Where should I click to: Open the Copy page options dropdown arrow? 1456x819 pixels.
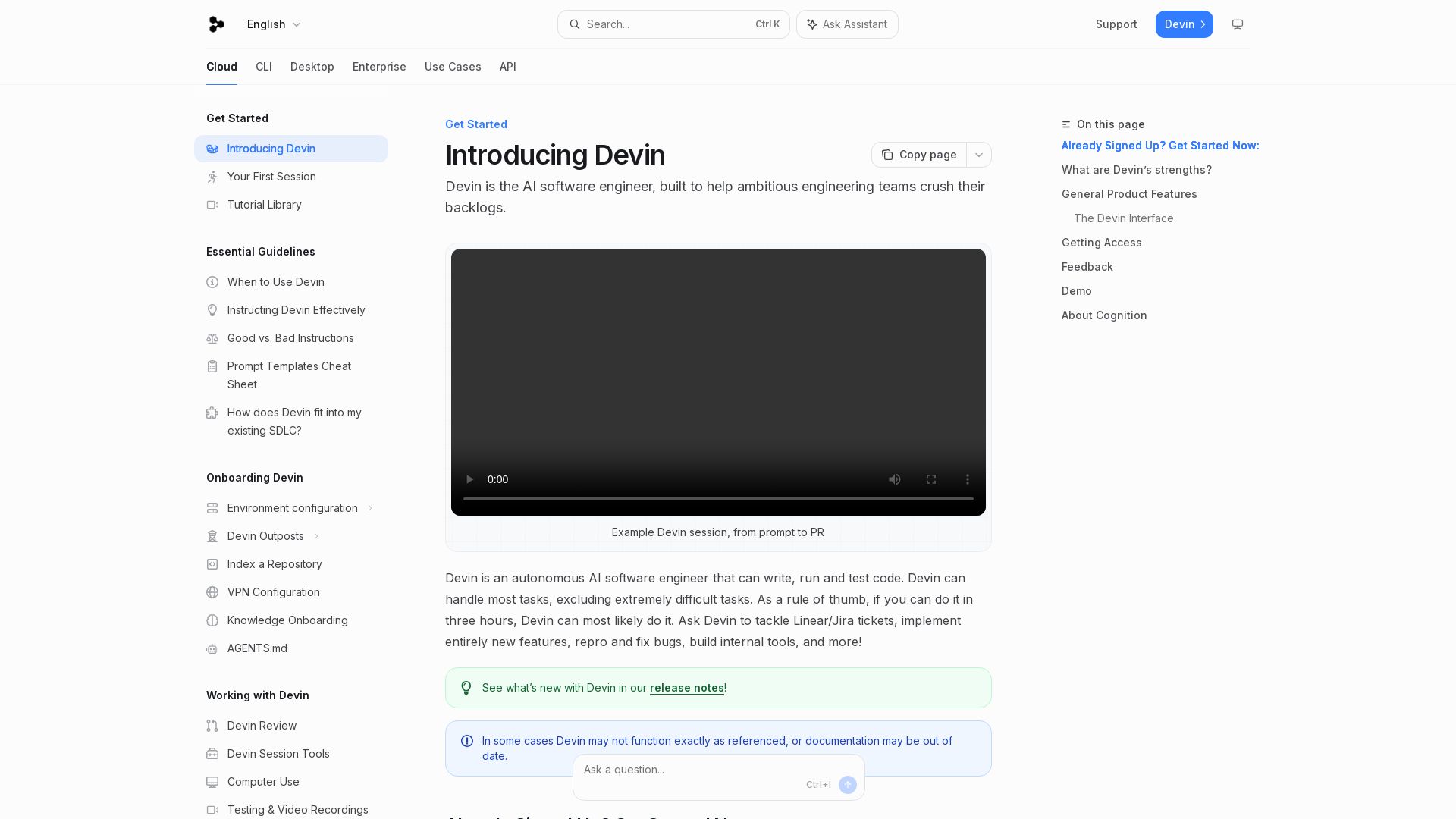(979, 155)
